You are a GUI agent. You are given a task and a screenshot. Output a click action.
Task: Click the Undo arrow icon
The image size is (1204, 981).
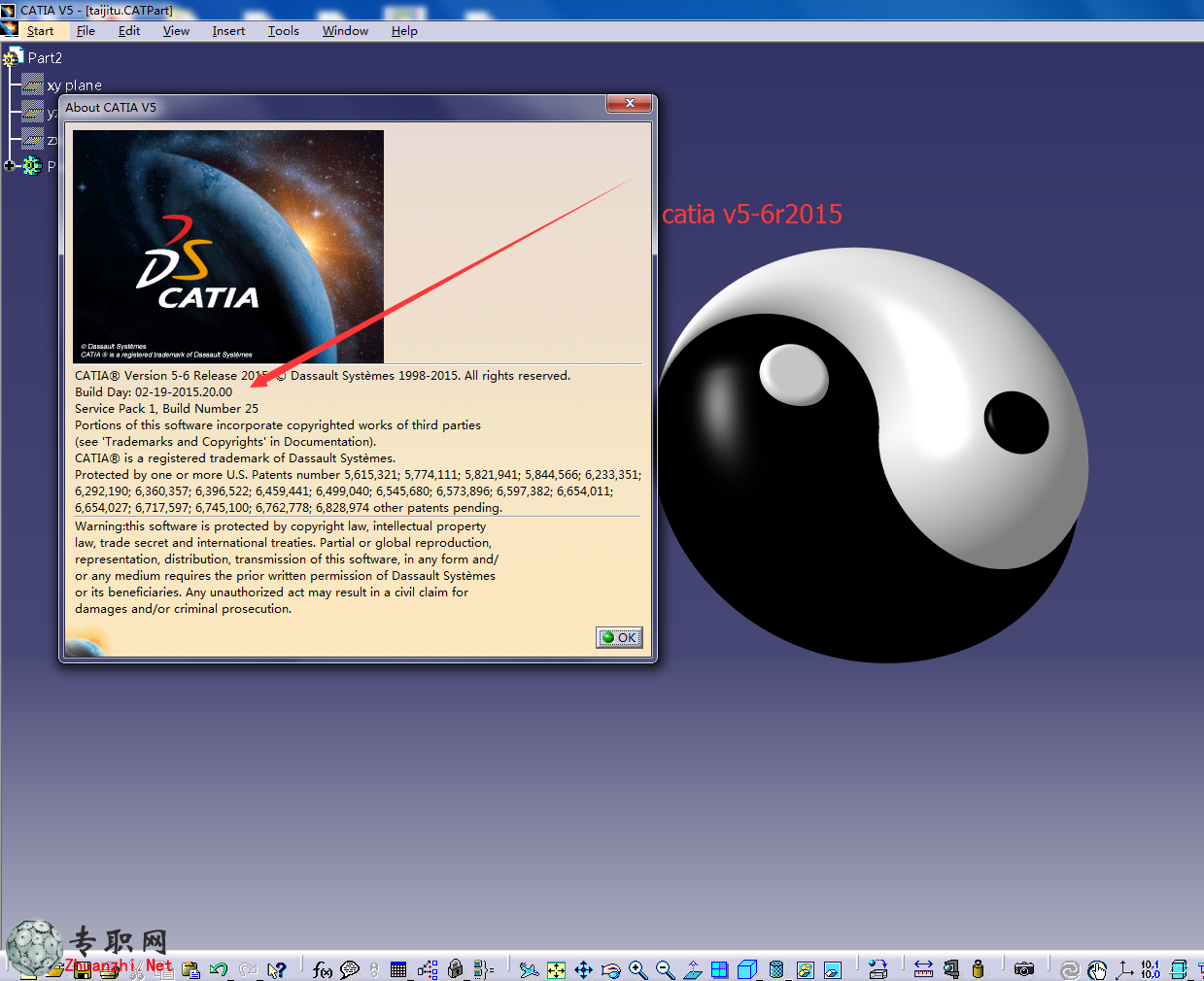coord(219,969)
